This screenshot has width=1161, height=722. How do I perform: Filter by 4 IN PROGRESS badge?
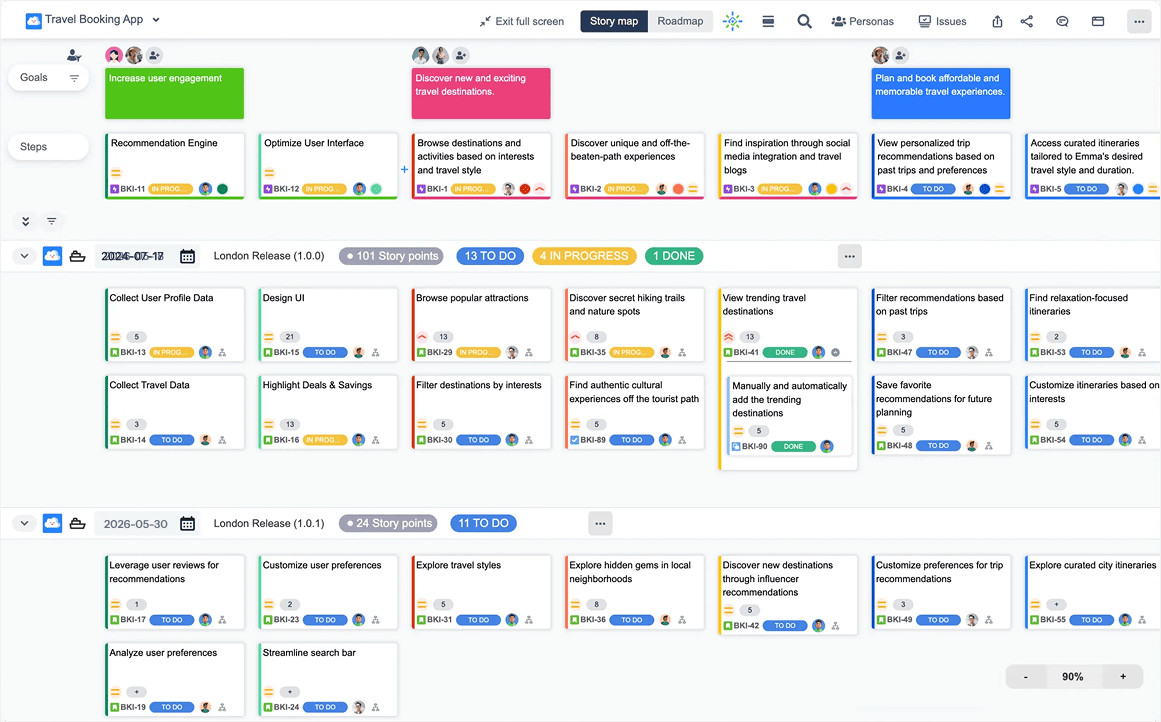[583, 256]
